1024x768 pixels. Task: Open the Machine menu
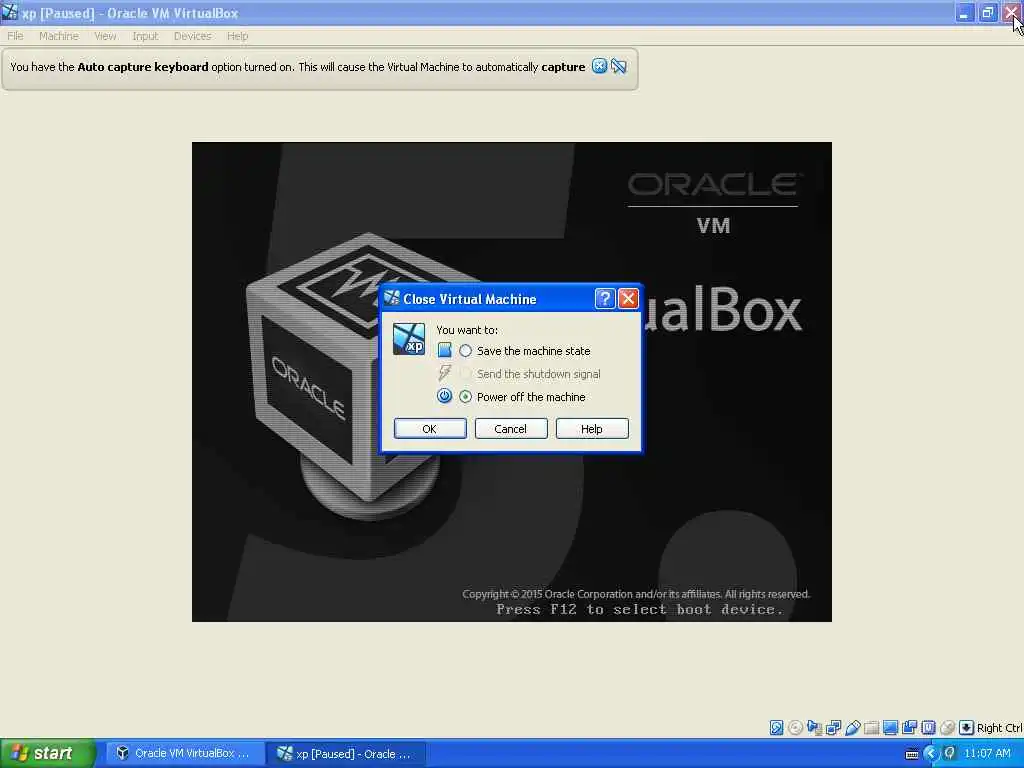pyautogui.click(x=59, y=36)
